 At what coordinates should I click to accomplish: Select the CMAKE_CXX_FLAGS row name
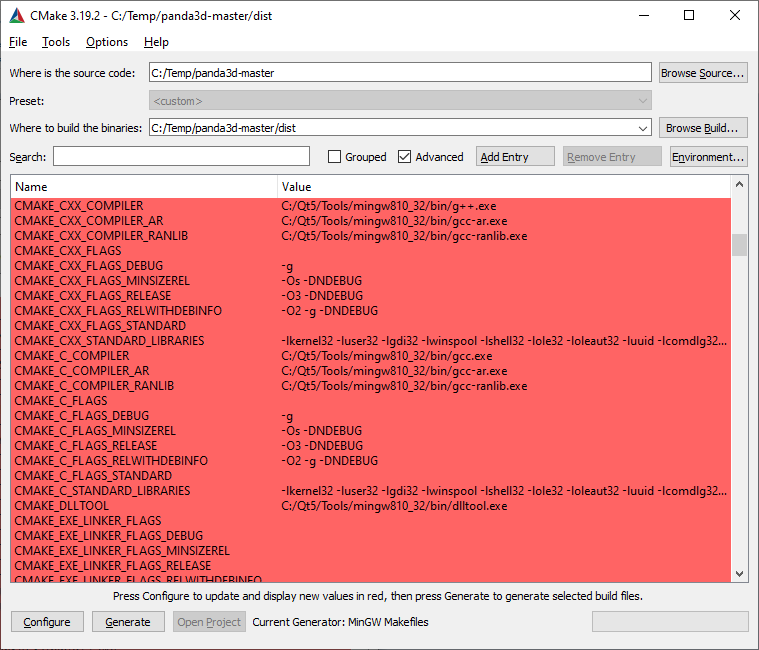pos(68,251)
